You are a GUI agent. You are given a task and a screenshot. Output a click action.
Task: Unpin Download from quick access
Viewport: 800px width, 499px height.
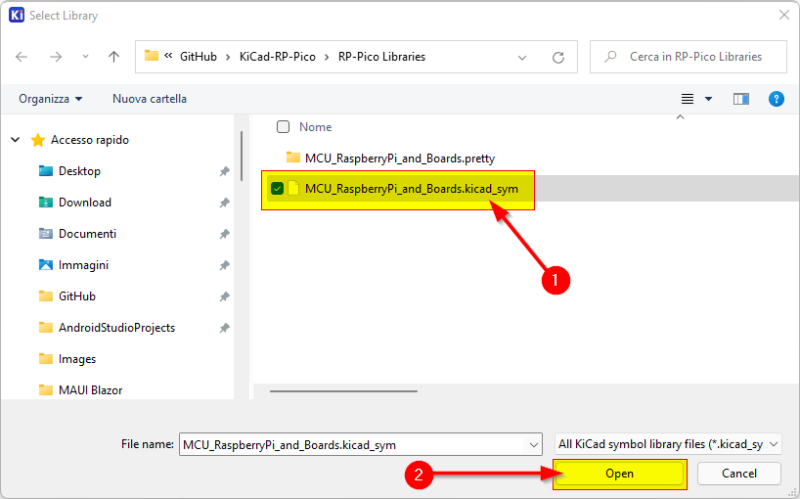point(224,203)
